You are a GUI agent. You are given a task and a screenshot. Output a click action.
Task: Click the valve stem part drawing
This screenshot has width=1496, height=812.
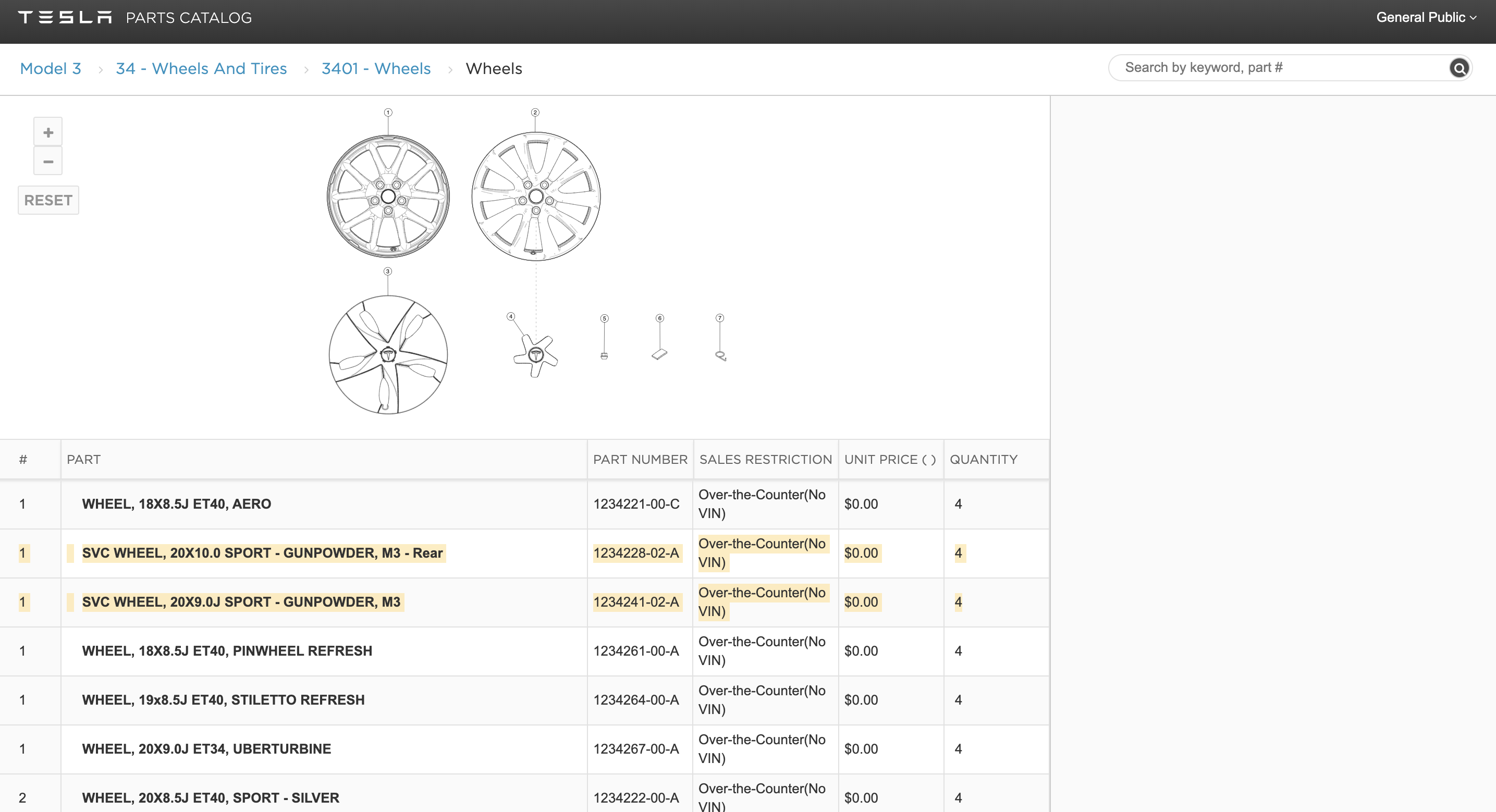click(x=604, y=355)
